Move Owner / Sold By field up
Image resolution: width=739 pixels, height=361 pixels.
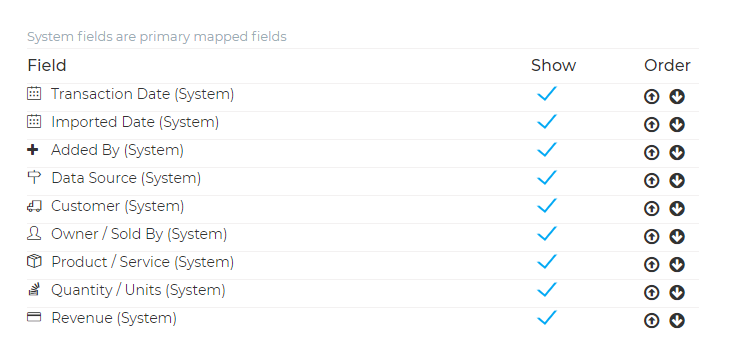(651, 237)
